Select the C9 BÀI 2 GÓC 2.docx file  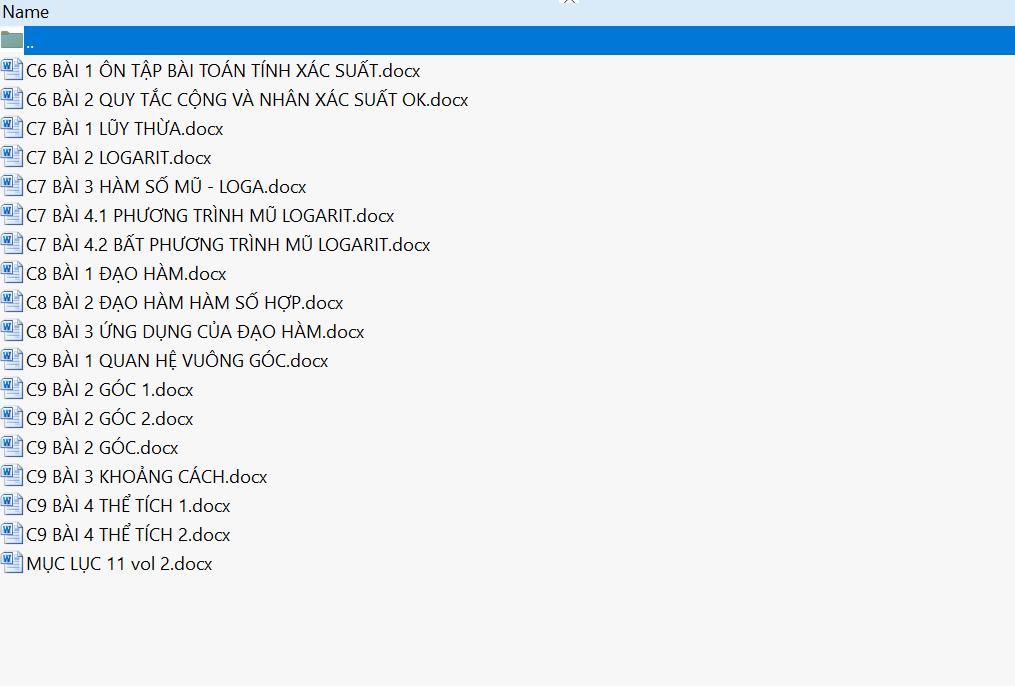point(110,419)
